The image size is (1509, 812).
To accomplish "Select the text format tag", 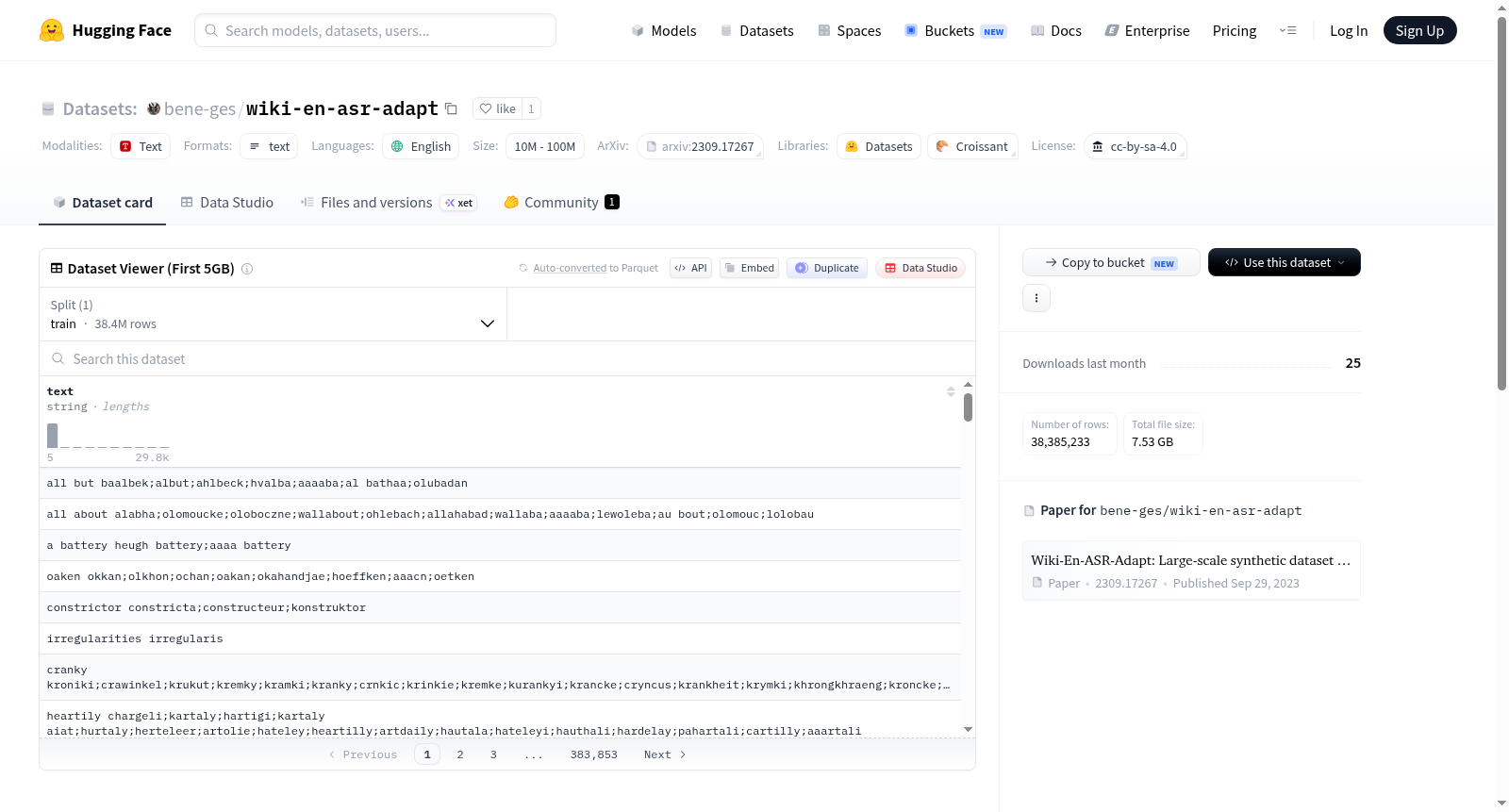I will 269,146.
